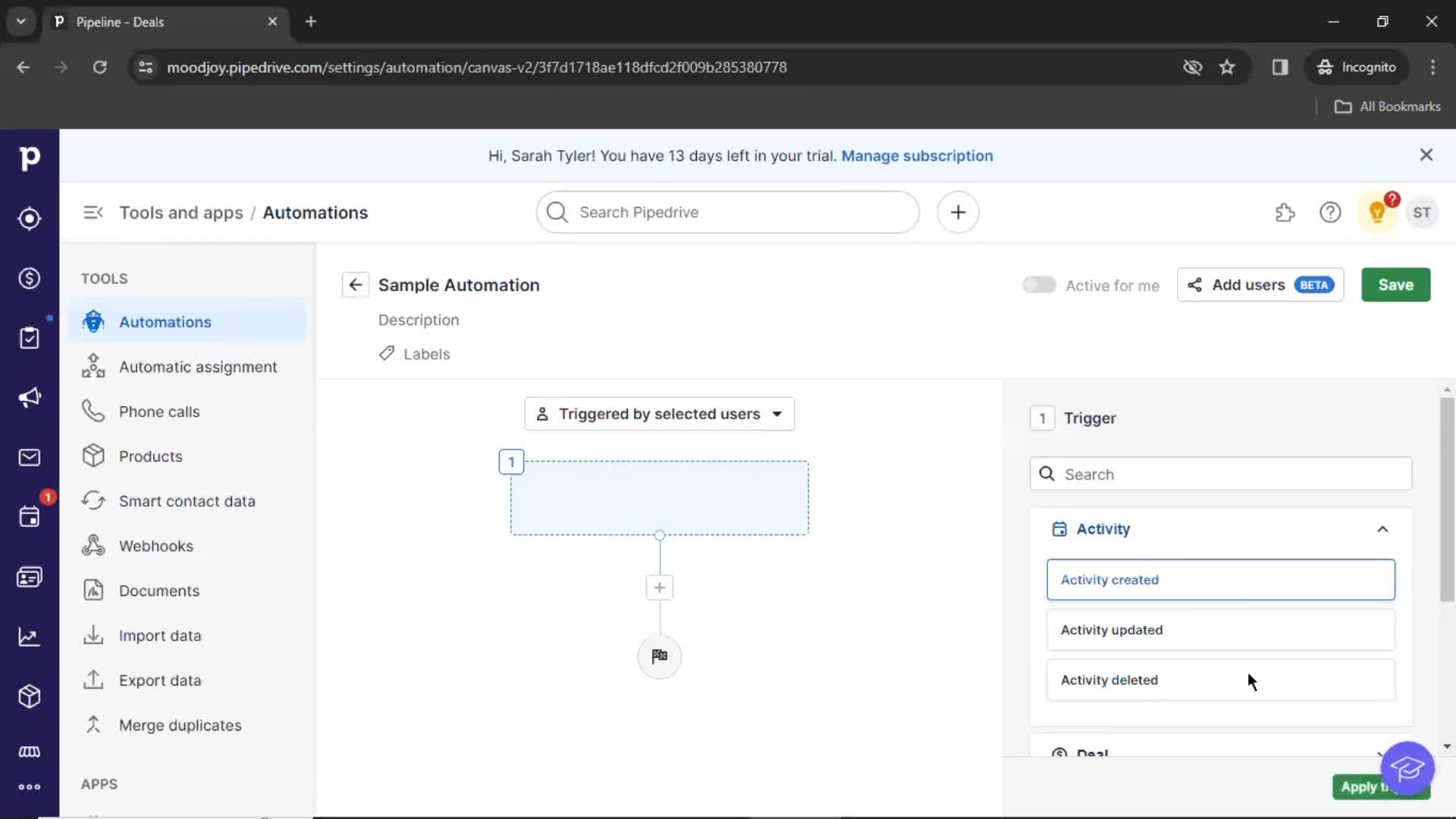Click Manage subscription link in banner
This screenshot has height=819, width=1456.
tap(917, 155)
